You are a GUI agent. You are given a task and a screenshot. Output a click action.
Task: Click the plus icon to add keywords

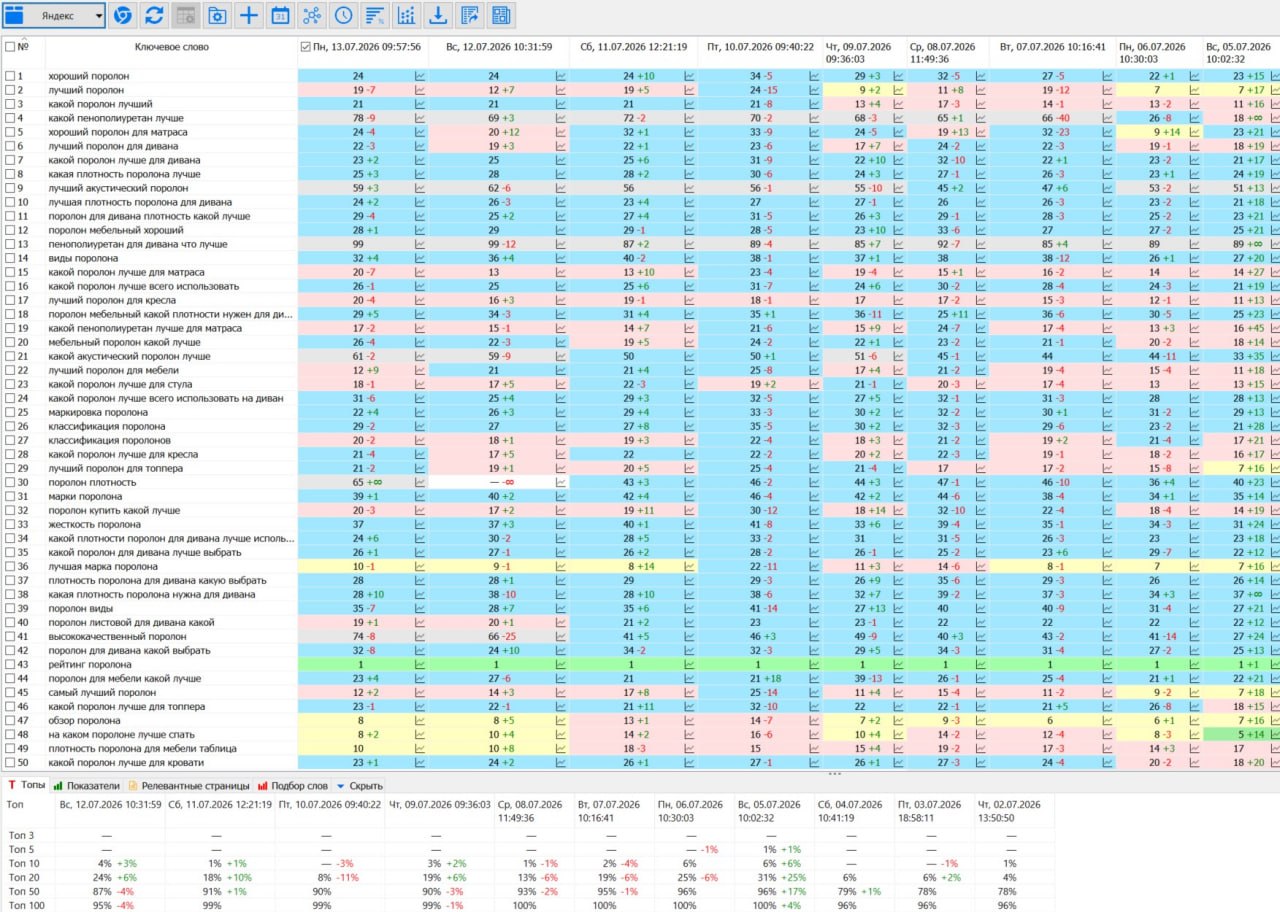[249, 15]
